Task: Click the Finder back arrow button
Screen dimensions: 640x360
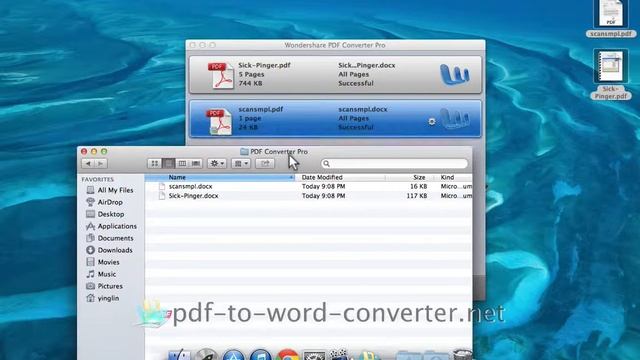Action: (88, 164)
